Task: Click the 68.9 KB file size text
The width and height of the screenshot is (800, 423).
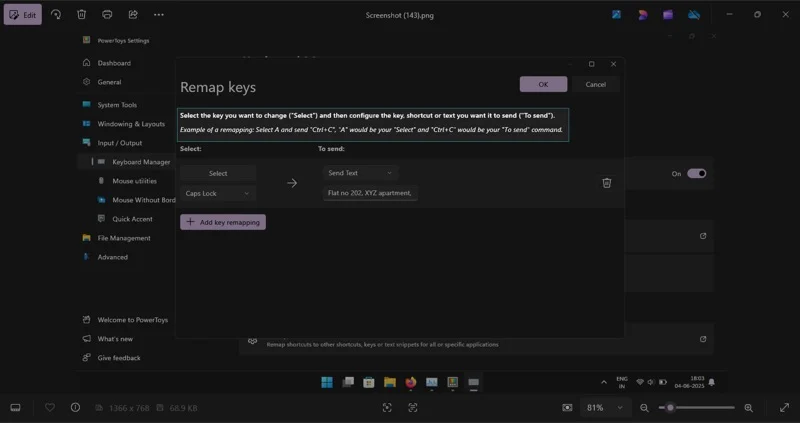Action: tap(184, 408)
